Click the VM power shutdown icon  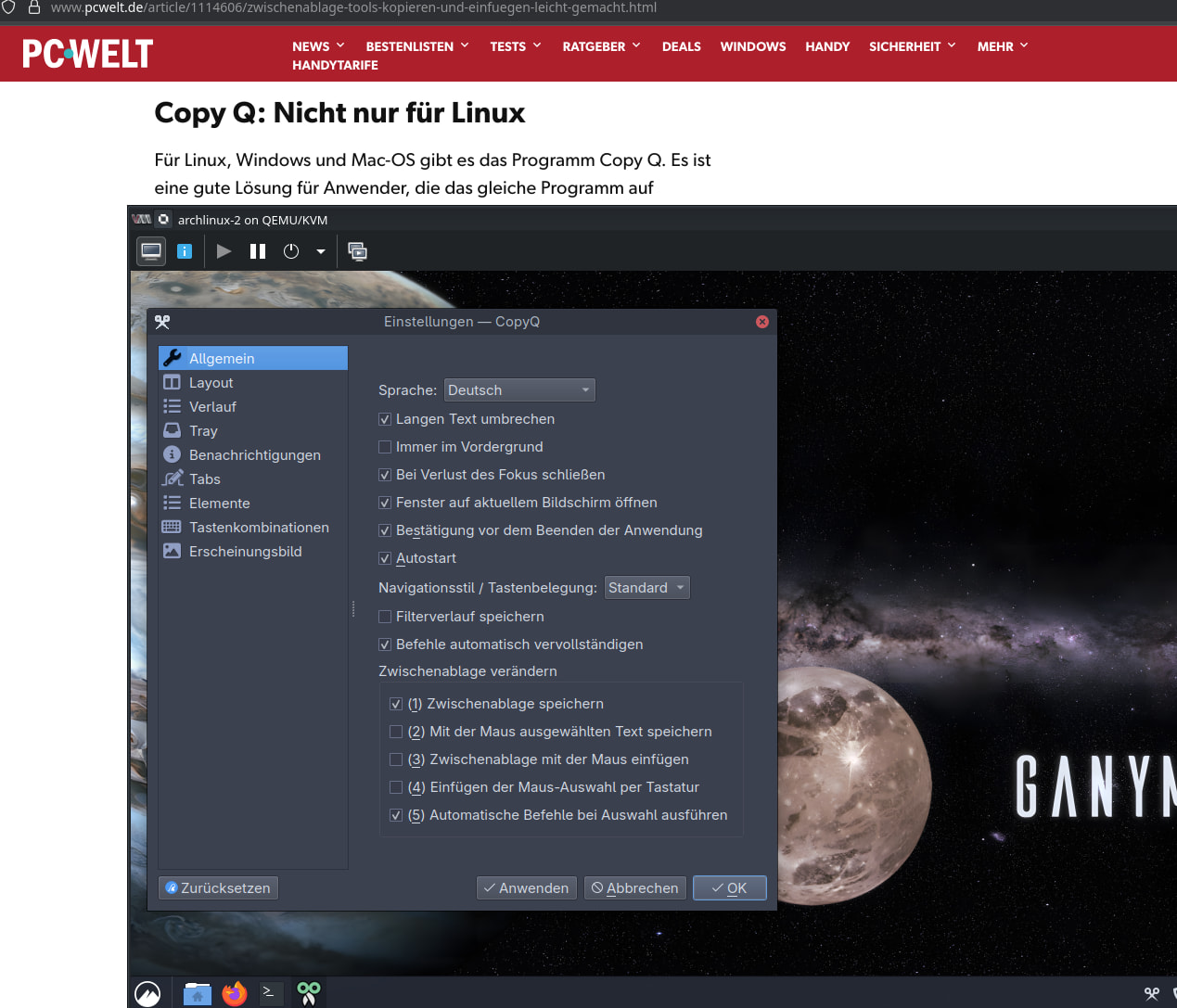pos(291,251)
